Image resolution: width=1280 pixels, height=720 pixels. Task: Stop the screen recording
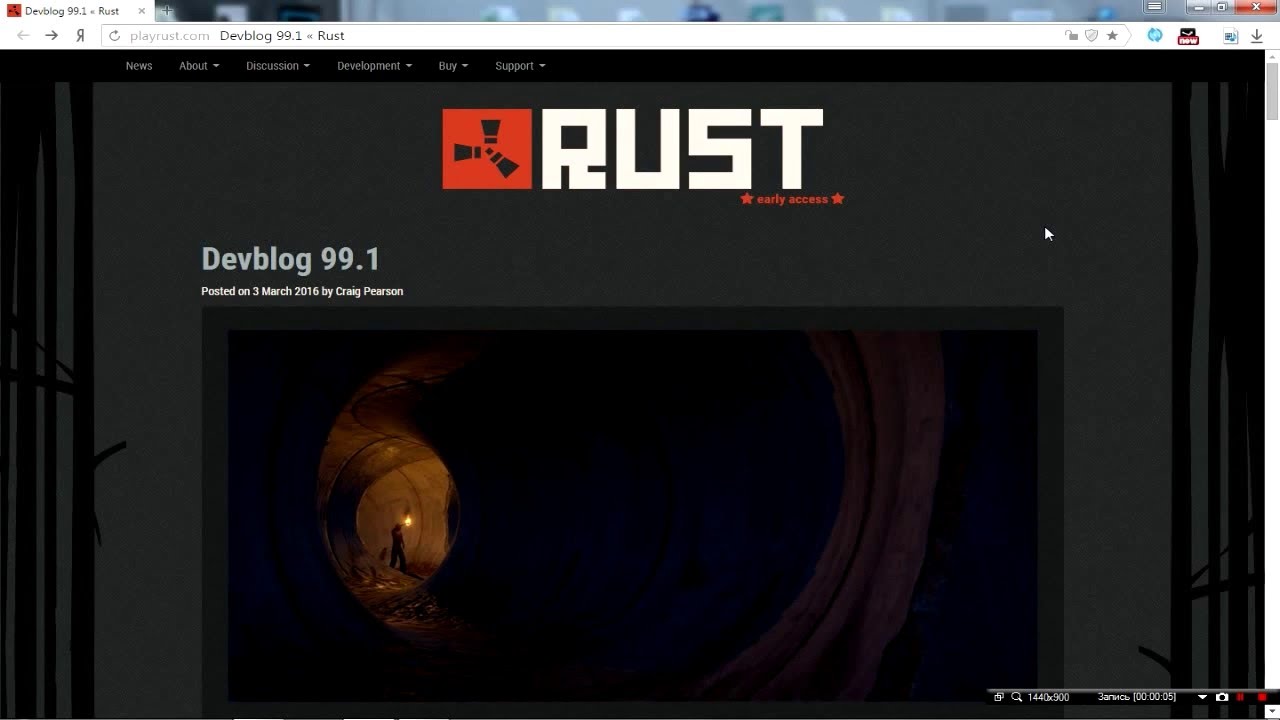click(x=1262, y=697)
